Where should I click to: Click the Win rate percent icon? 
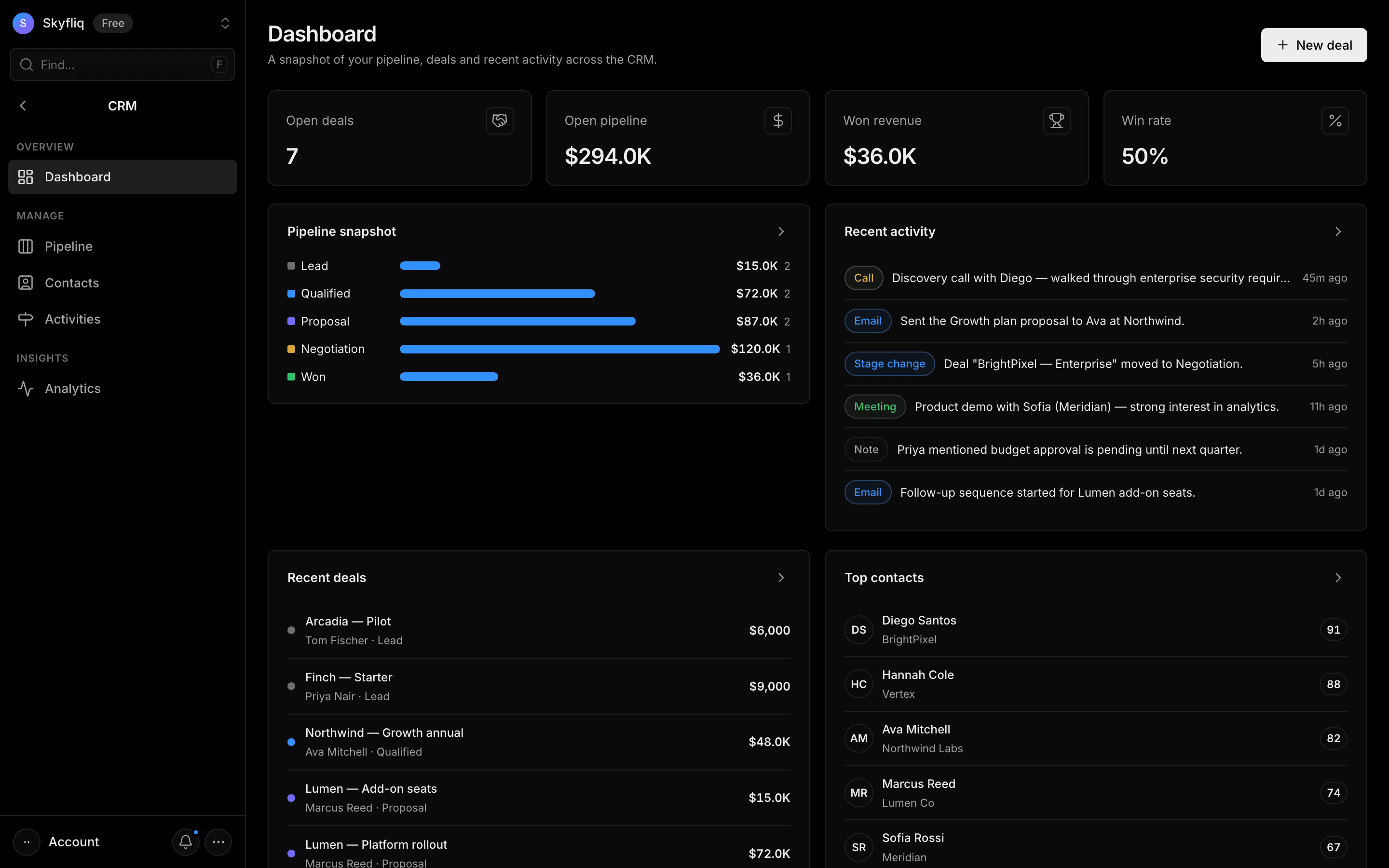pos(1335,121)
